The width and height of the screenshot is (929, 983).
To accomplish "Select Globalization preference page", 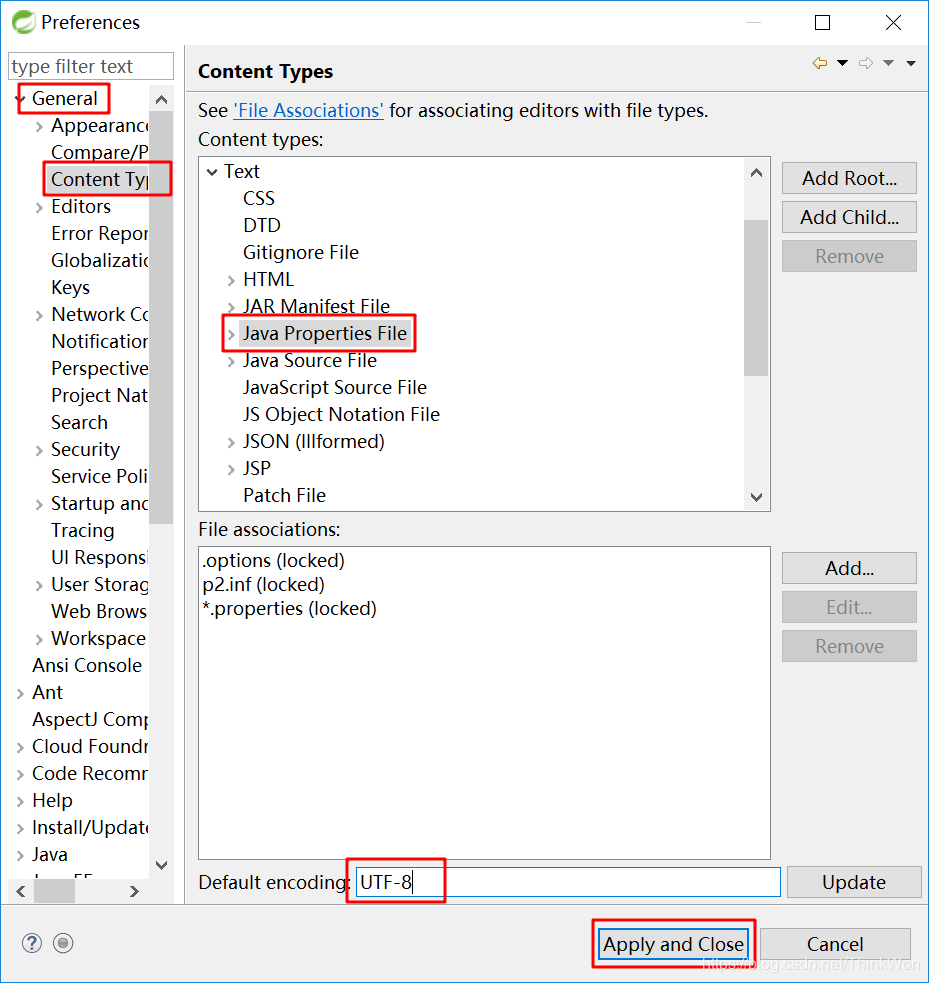I will [x=100, y=260].
